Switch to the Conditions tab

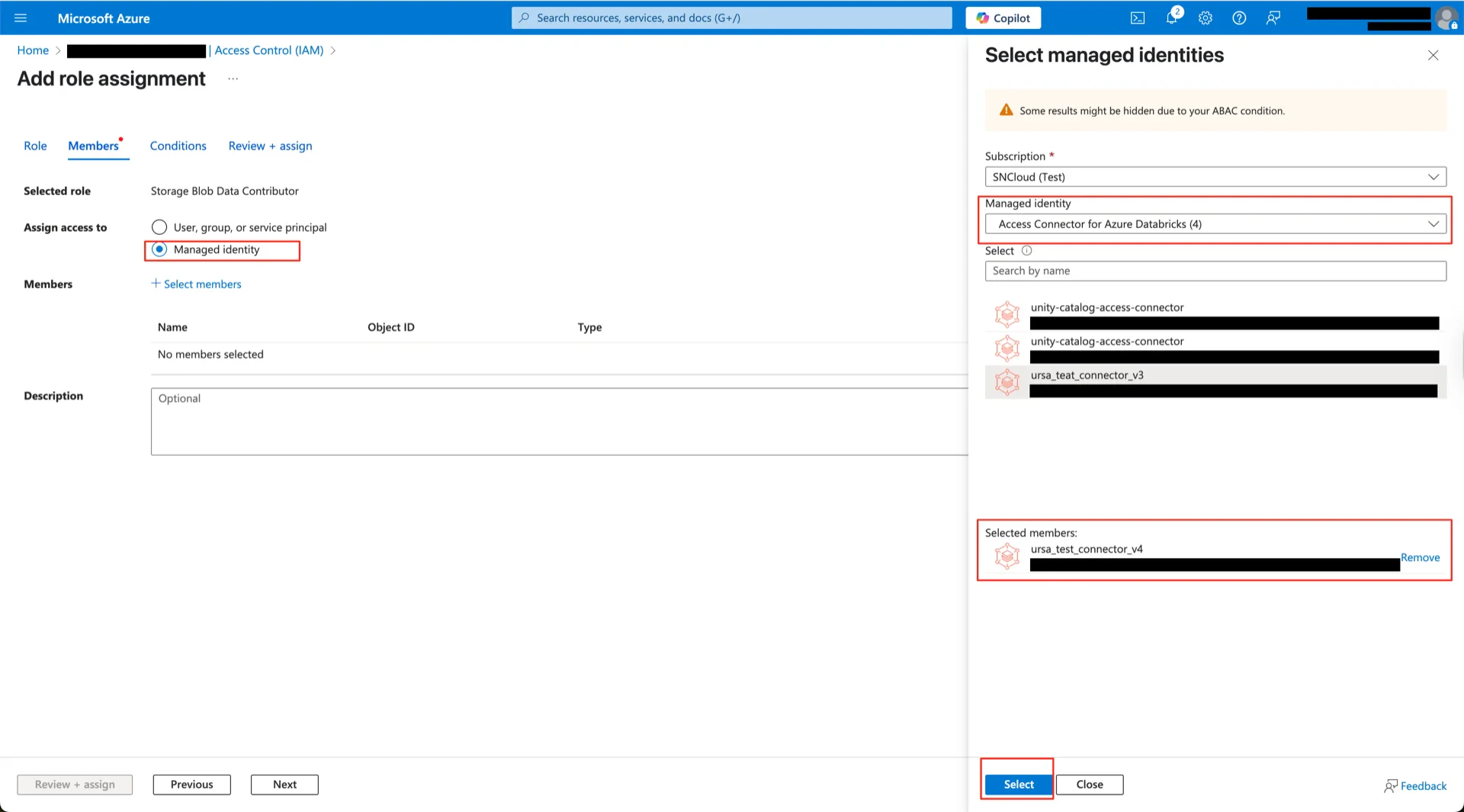point(178,146)
